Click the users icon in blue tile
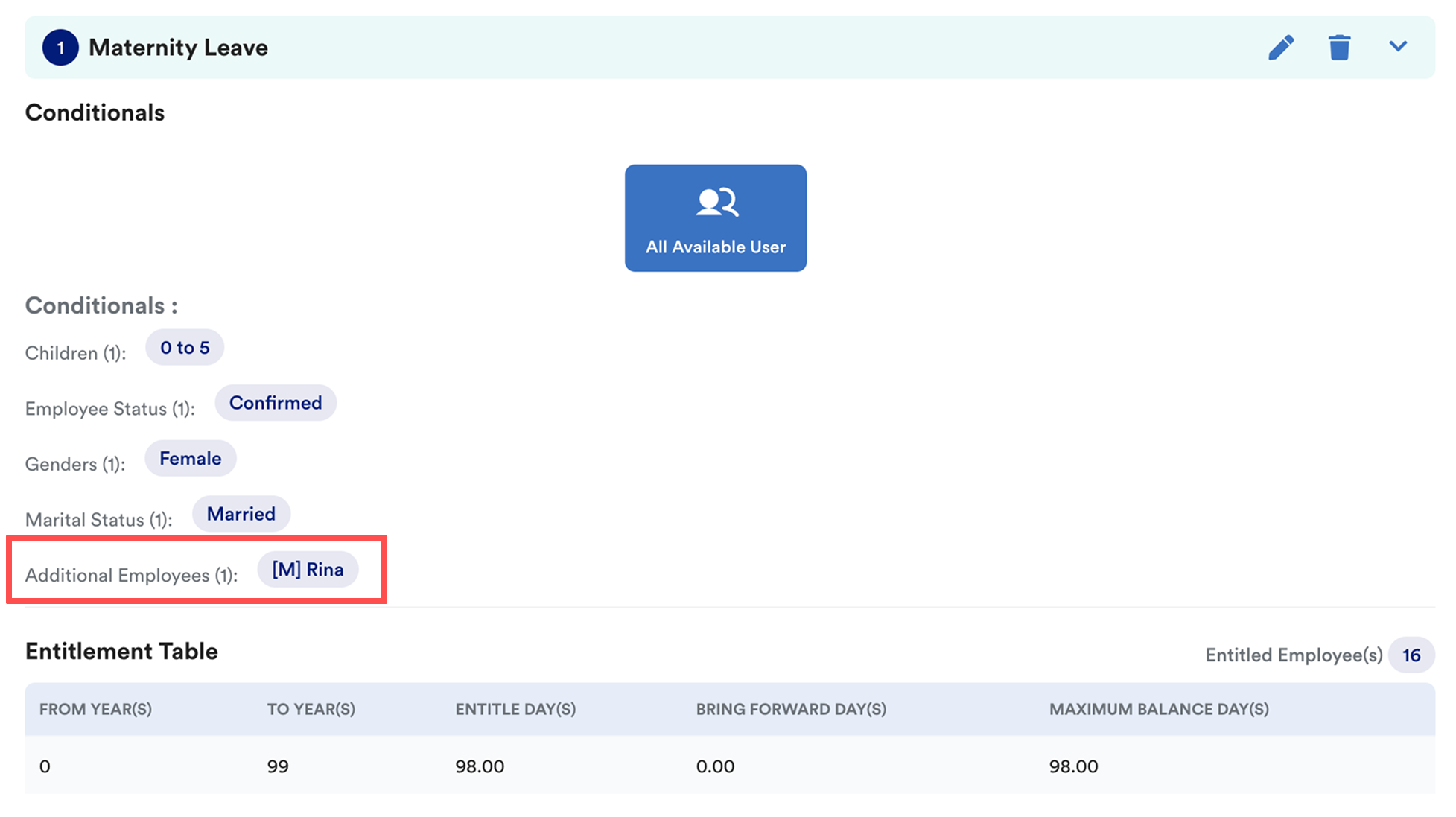The height and width of the screenshot is (817, 1456). 716,202
